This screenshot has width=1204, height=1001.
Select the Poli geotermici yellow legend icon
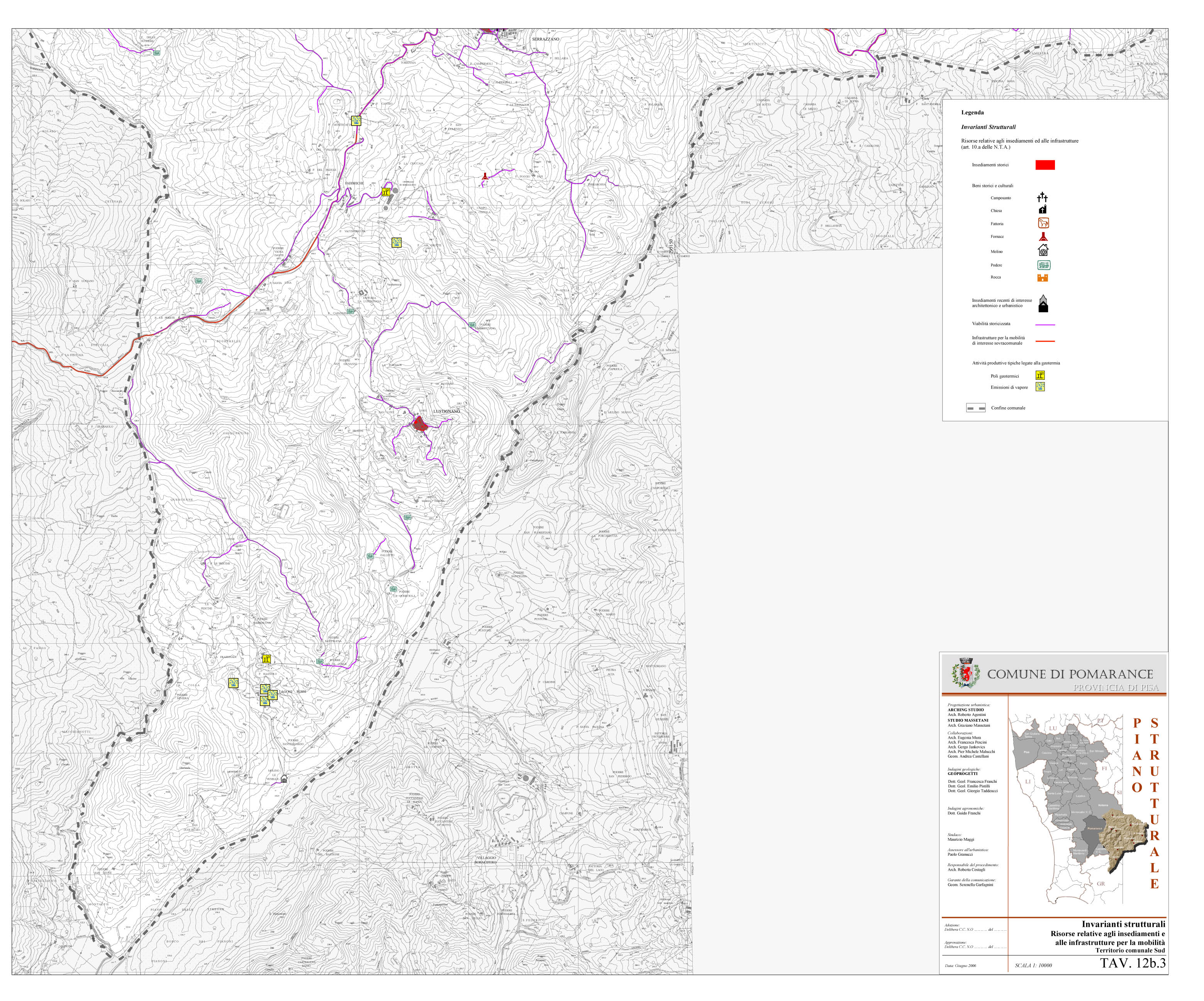pos(1041,375)
